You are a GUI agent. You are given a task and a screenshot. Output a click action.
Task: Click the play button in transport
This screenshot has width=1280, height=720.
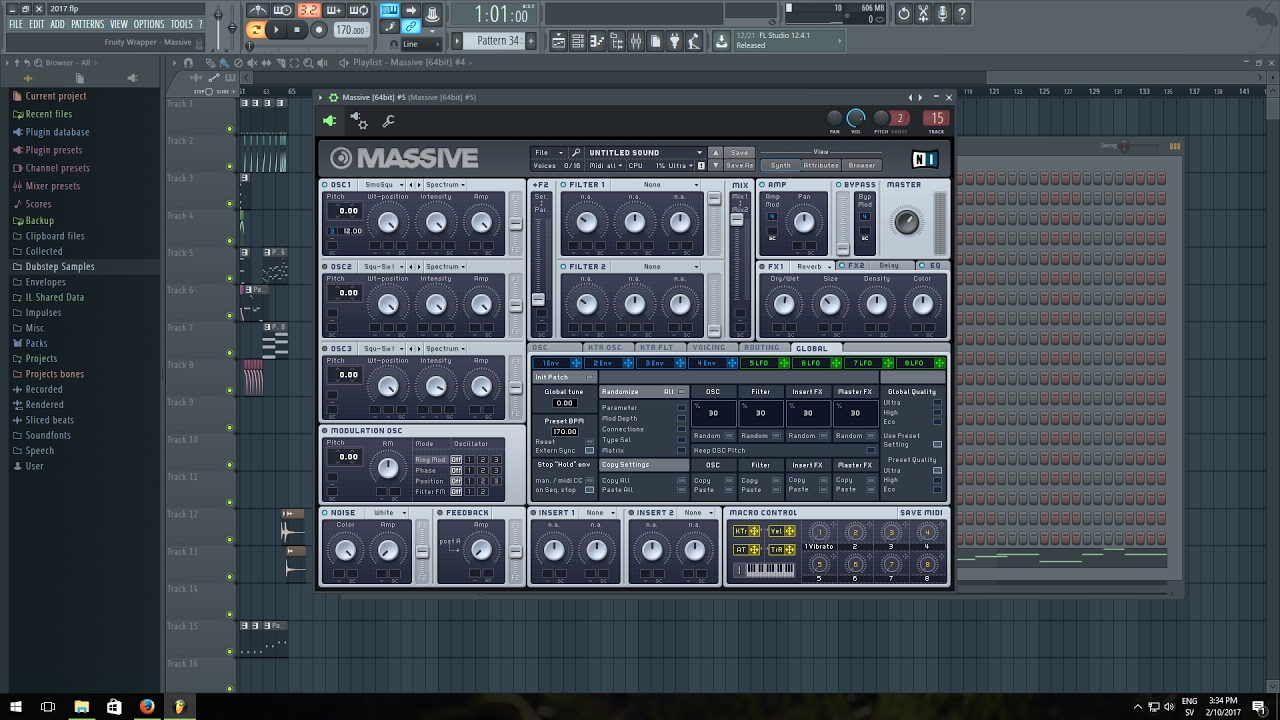tap(276, 30)
